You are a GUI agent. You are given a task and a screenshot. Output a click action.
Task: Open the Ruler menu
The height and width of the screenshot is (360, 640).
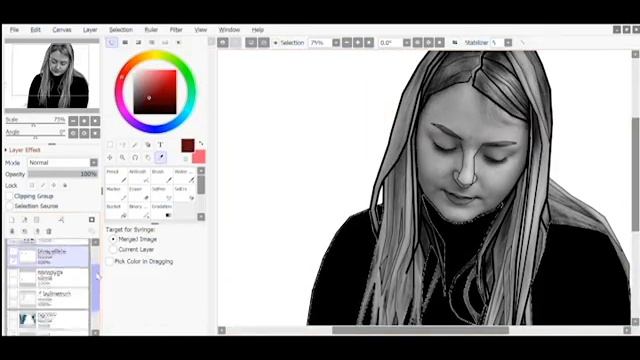coord(151,30)
